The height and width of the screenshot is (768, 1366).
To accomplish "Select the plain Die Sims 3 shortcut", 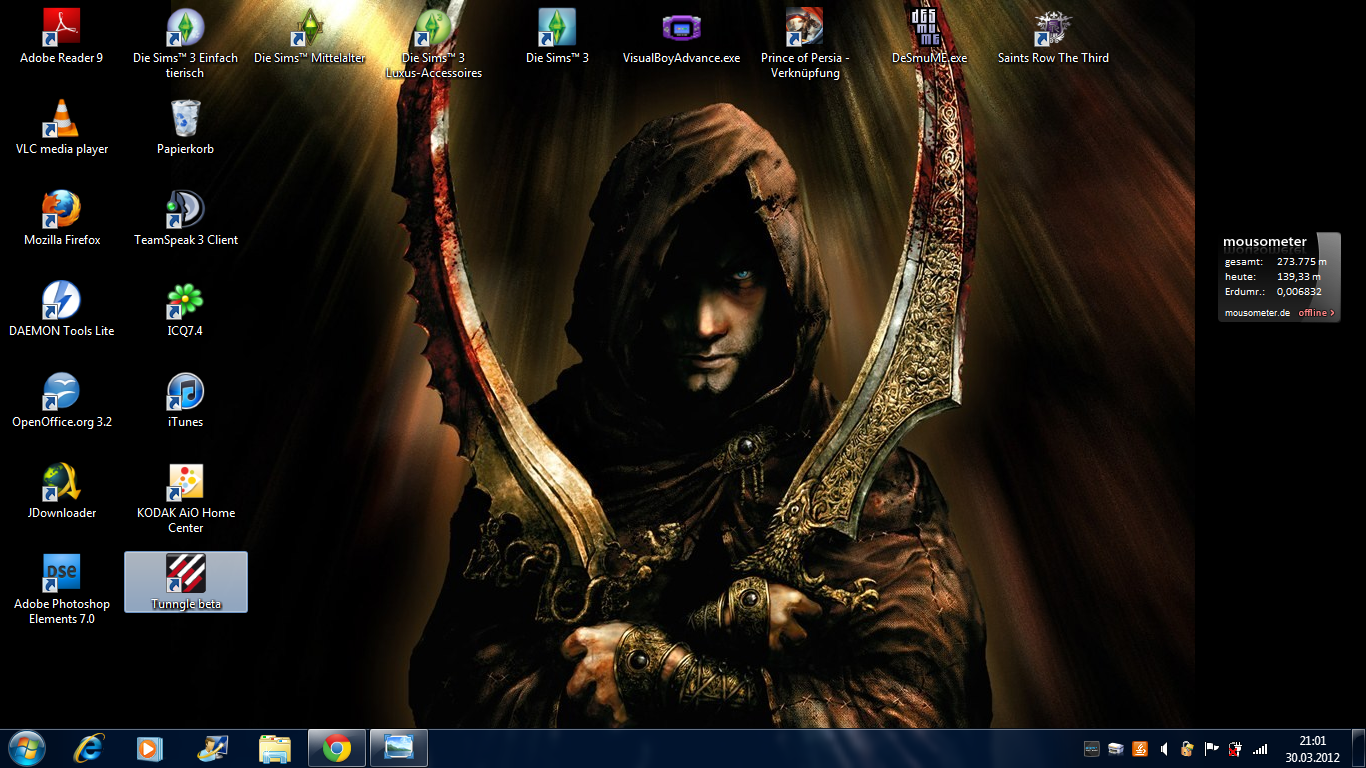I will (557, 35).
